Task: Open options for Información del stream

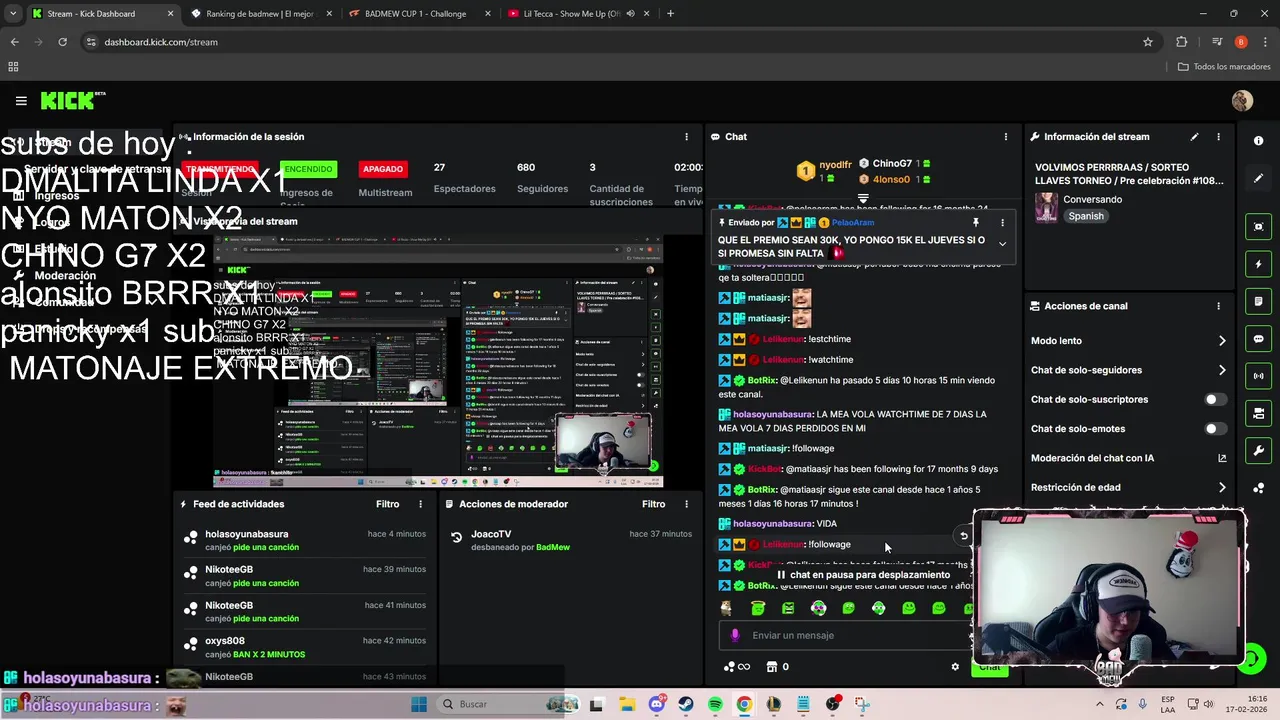Action: click(1218, 137)
